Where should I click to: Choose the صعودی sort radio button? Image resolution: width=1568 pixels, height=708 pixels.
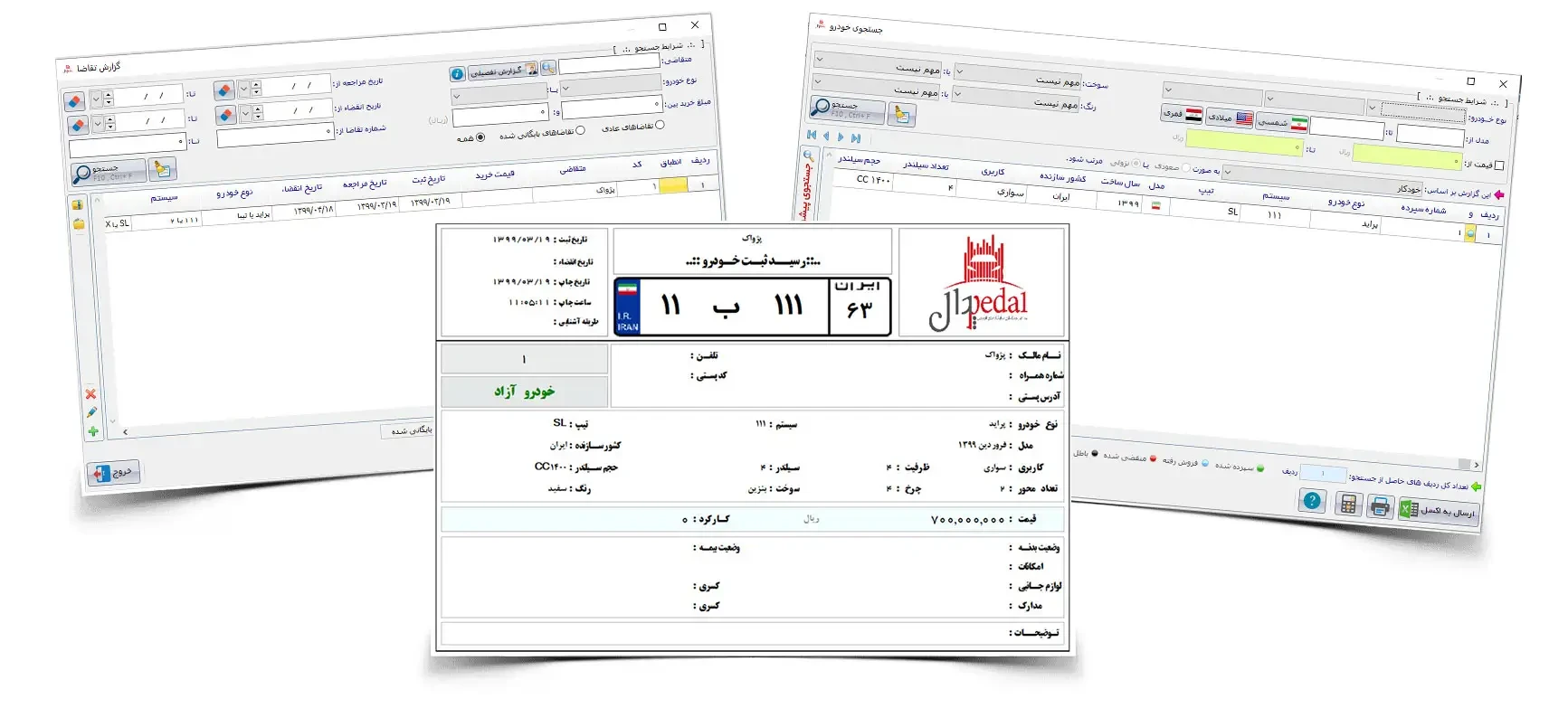click(x=1186, y=168)
